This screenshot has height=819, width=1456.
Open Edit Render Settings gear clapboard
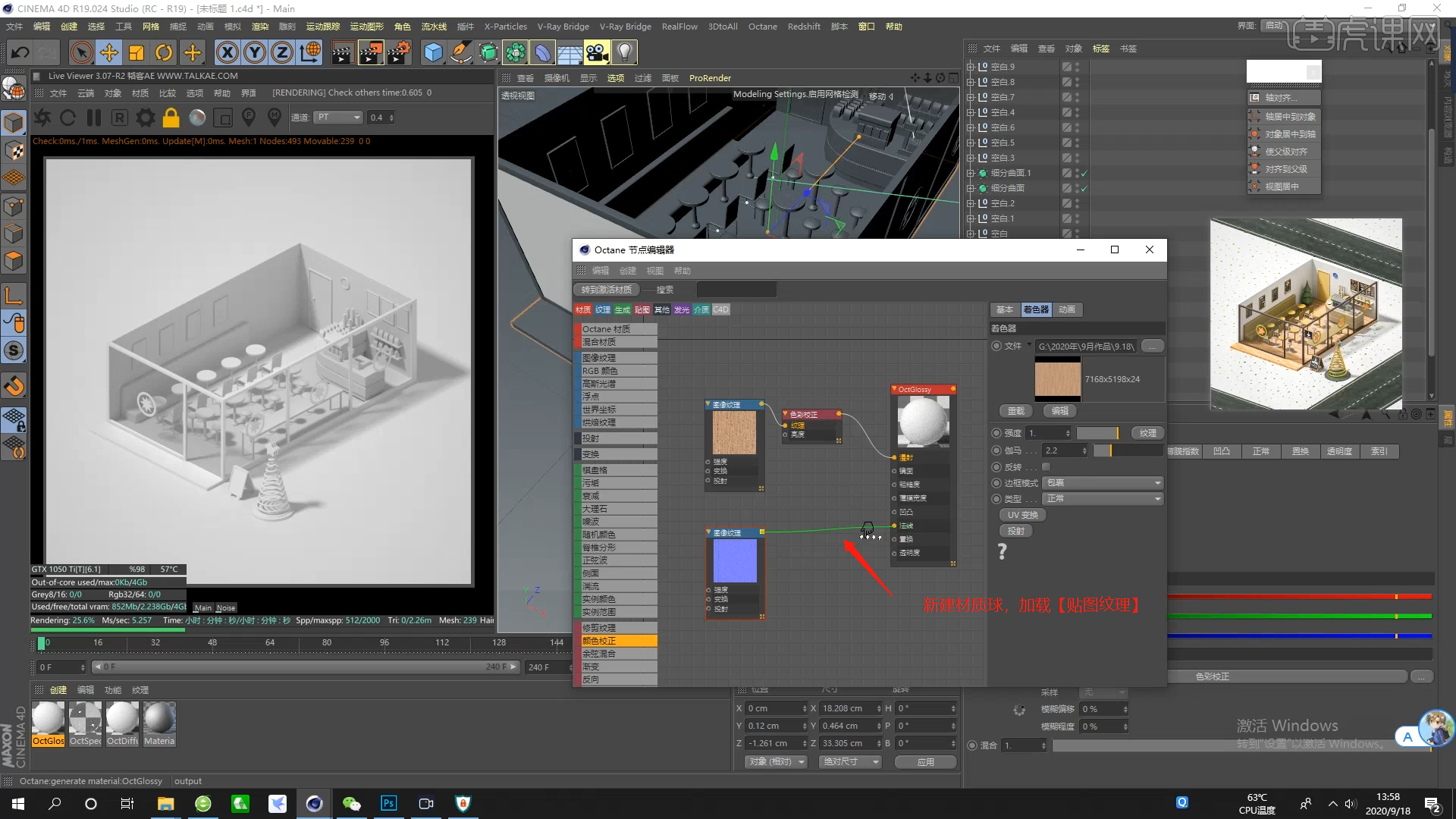pos(399,52)
